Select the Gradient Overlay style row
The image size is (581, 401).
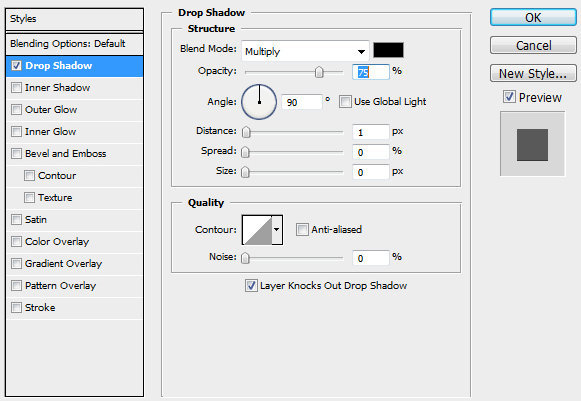(x=74, y=264)
